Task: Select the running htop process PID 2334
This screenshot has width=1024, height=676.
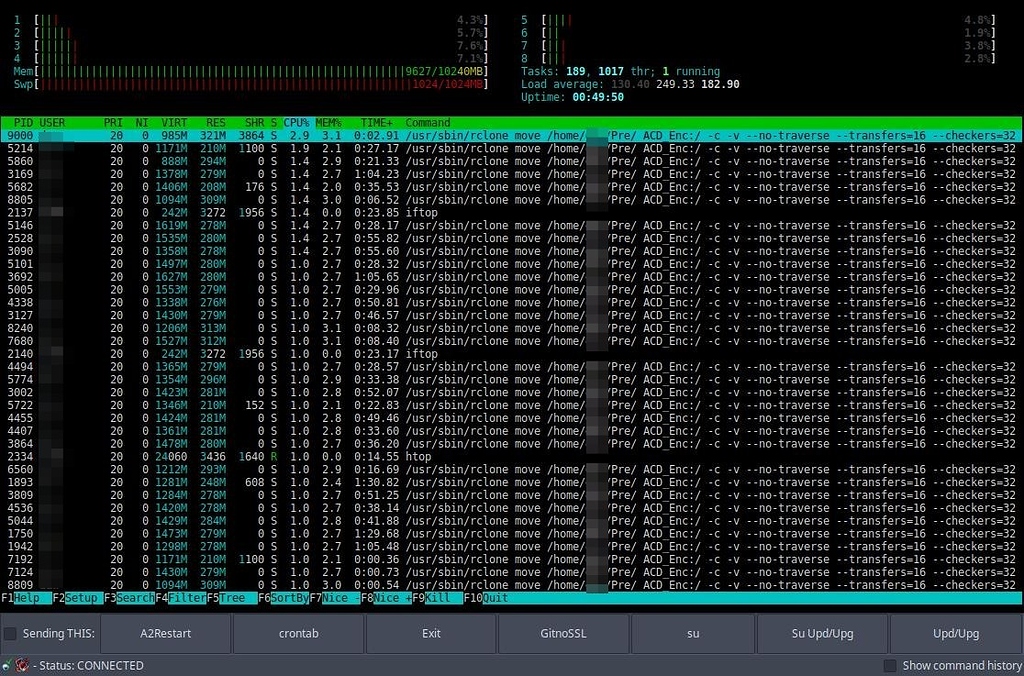Action: click(x=512, y=457)
